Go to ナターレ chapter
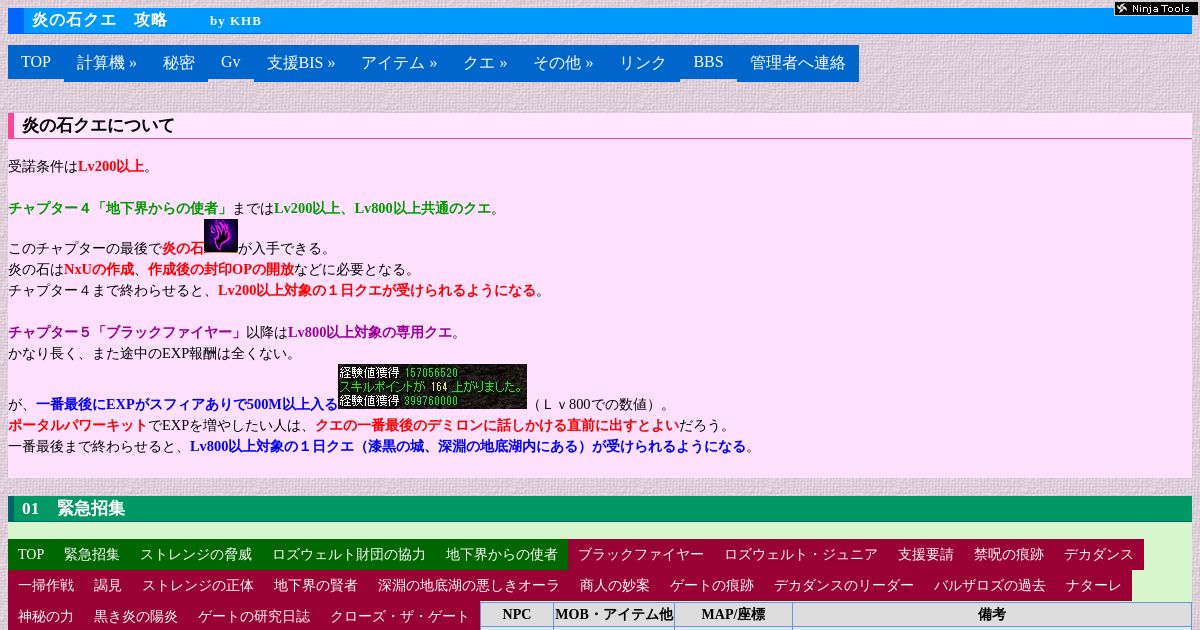The height and width of the screenshot is (630, 1200). pos(1094,585)
